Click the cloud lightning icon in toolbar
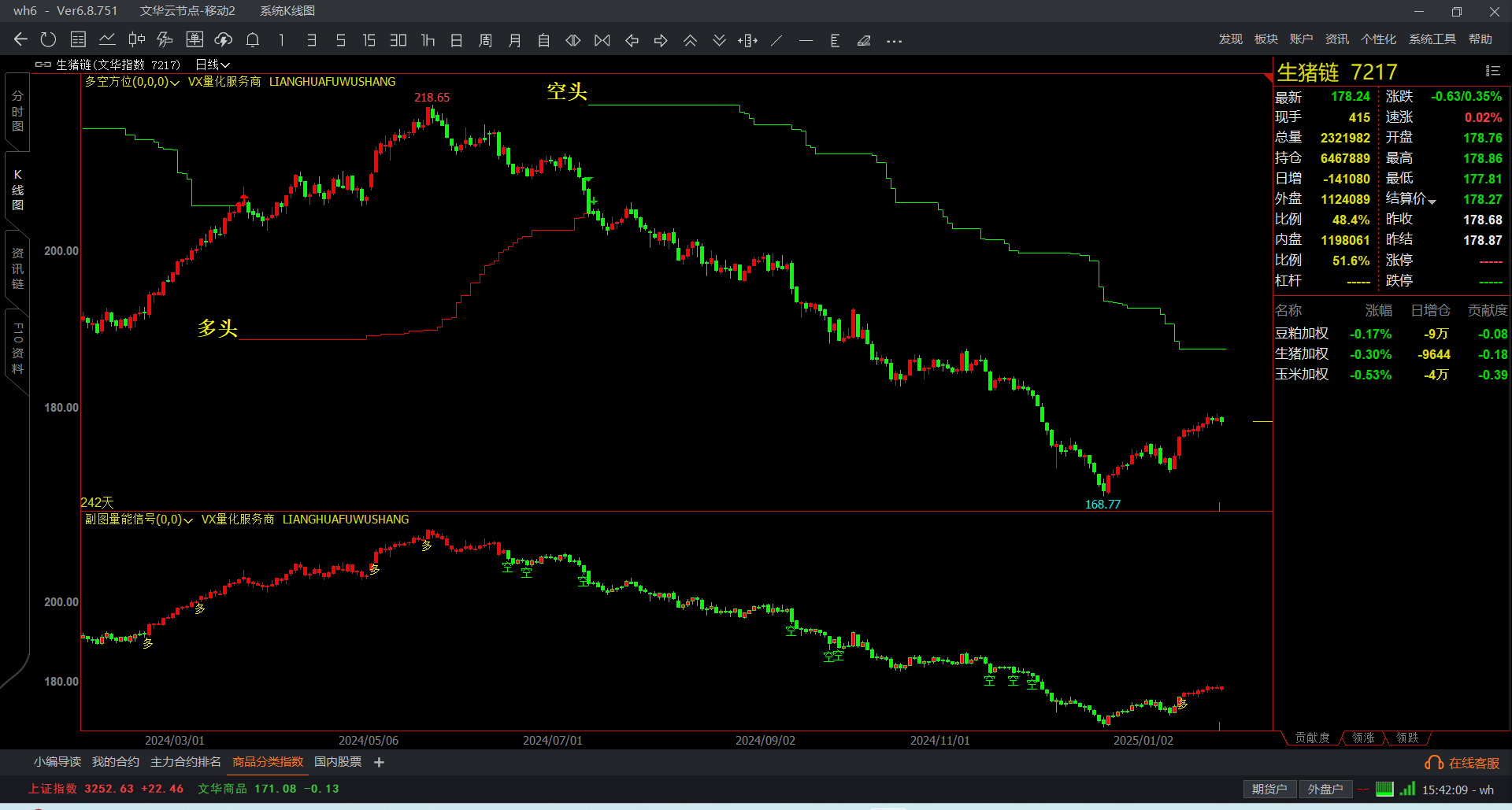 coord(224,40)
